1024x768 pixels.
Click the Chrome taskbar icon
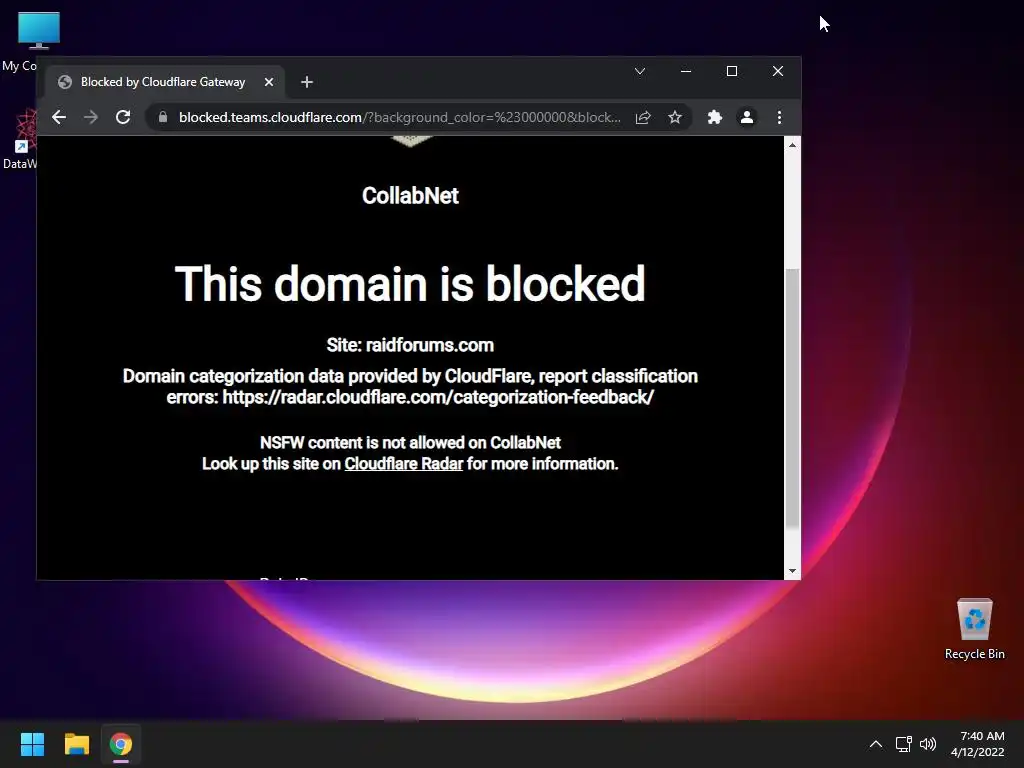pyautogui.click(x=121, y=744)
